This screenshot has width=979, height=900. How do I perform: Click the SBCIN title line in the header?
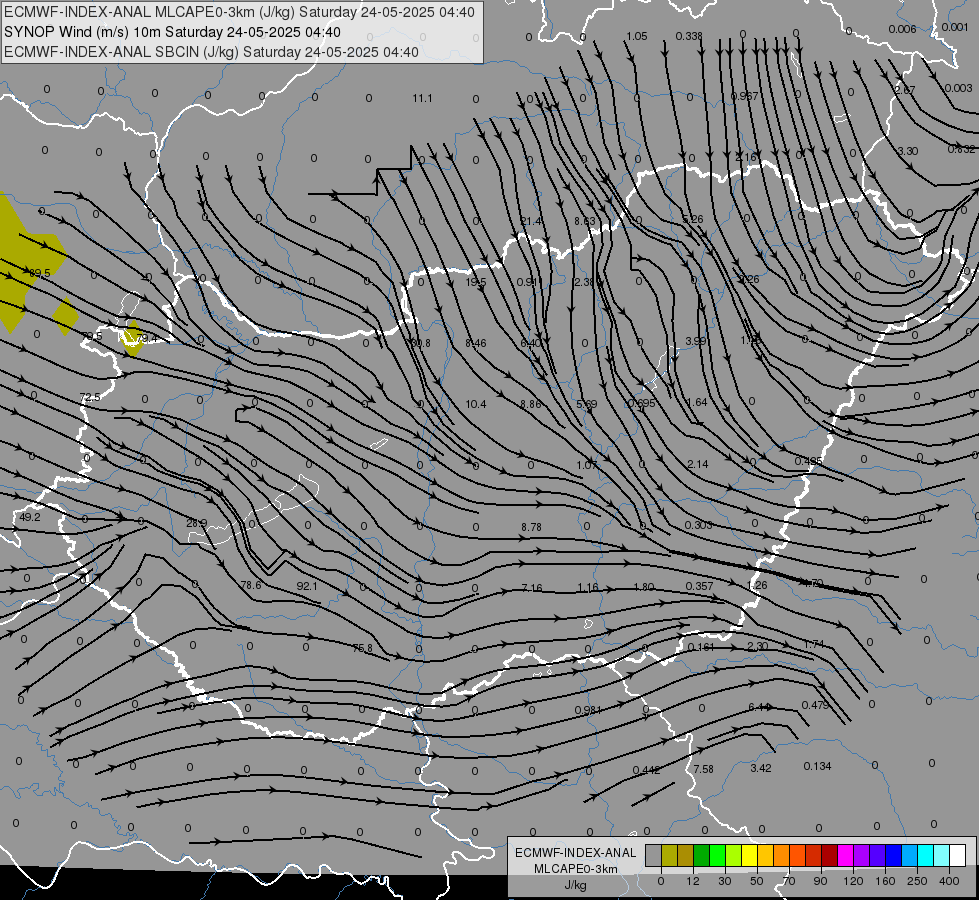point(211,52)
